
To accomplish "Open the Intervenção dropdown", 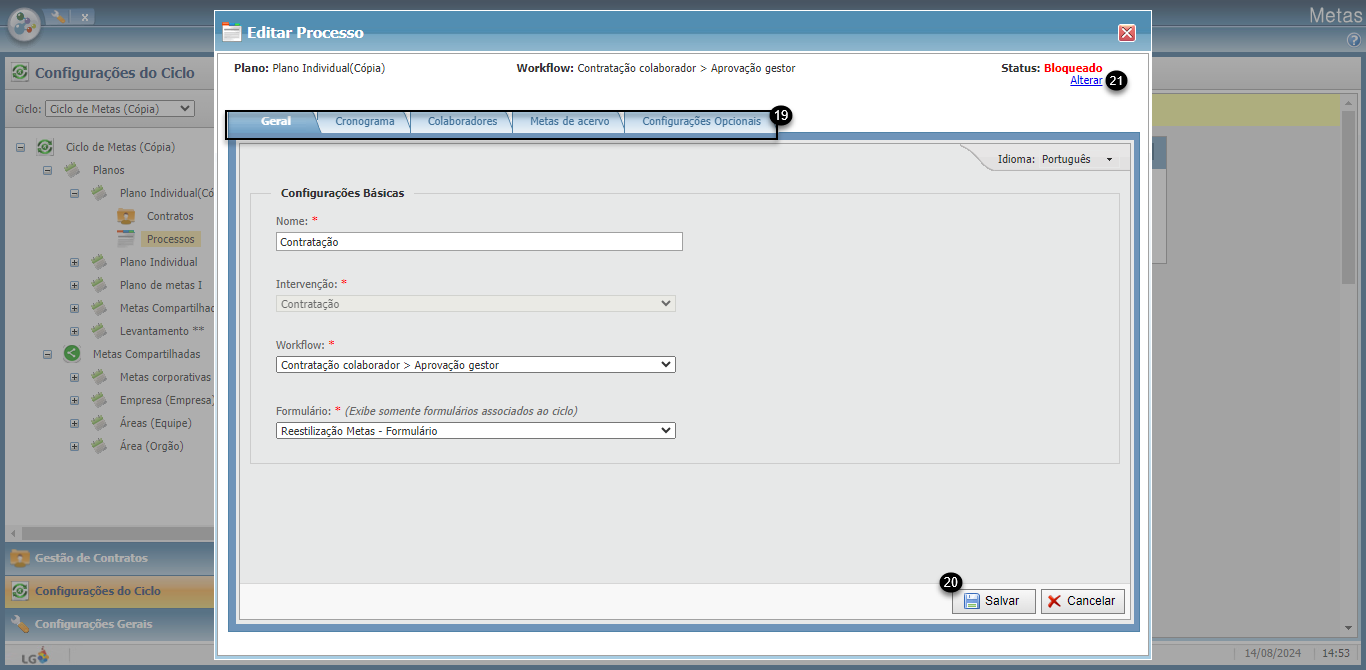I will click(476, 304).
